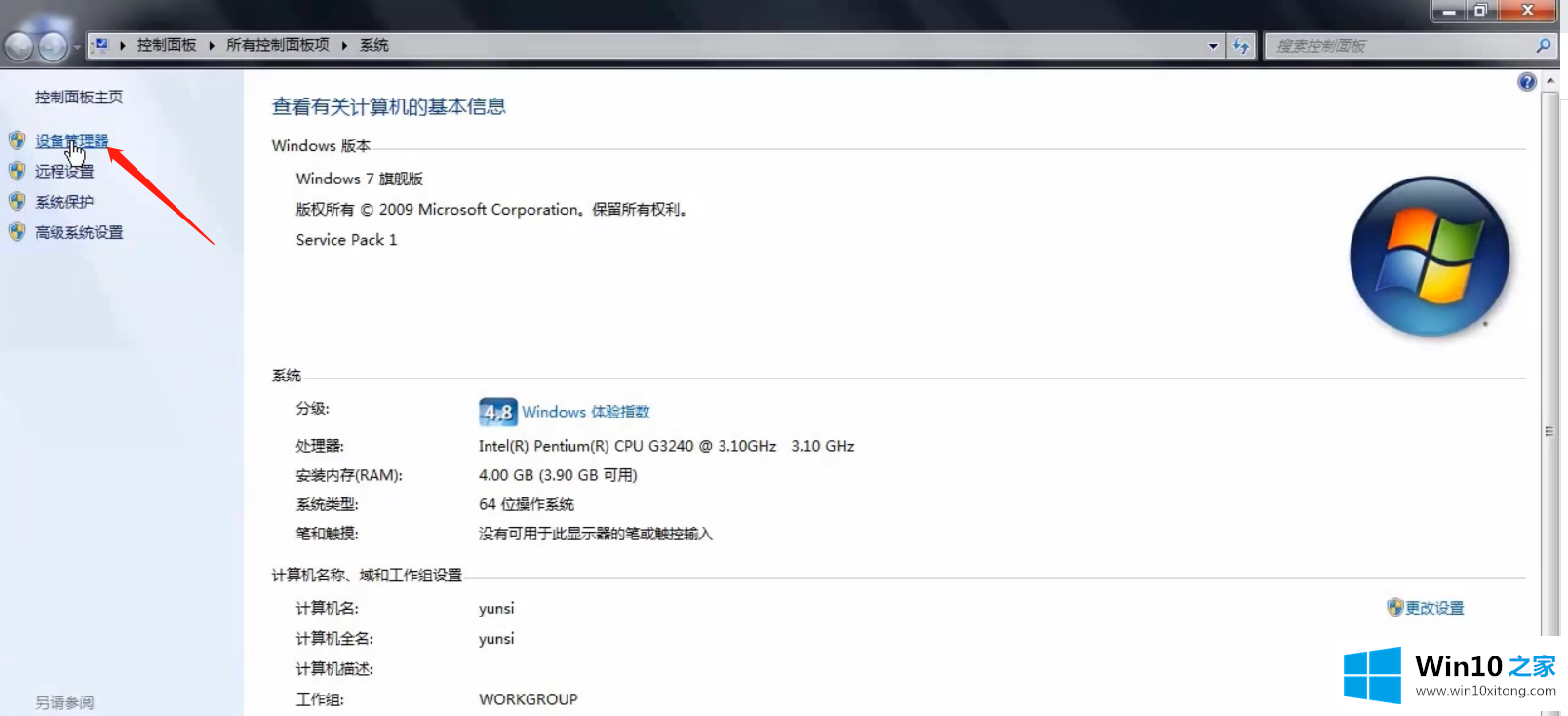The width and height of the screenshot is (1568, 716).
Task: Open the blue help question-mark icon
Action: [1527, 82]
